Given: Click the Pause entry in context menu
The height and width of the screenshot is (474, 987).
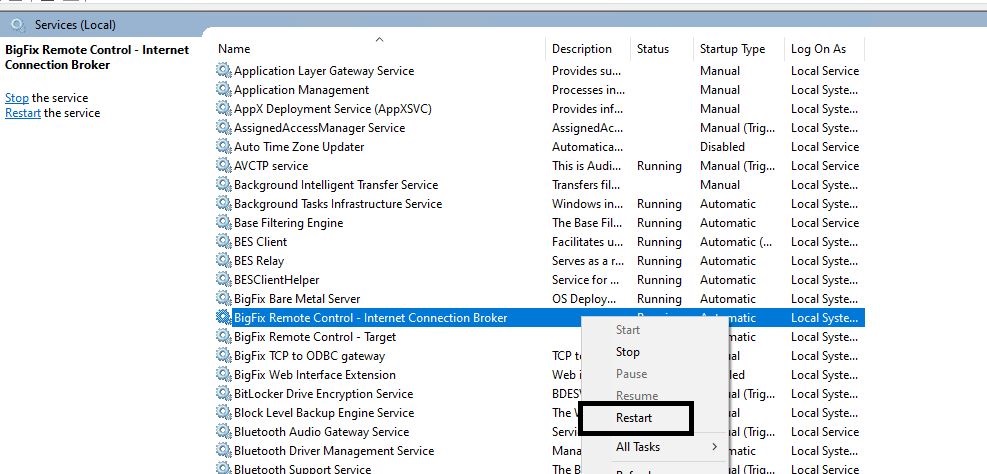Looking at the screenshot, I should pyautogui.click(x=631, y=373).
